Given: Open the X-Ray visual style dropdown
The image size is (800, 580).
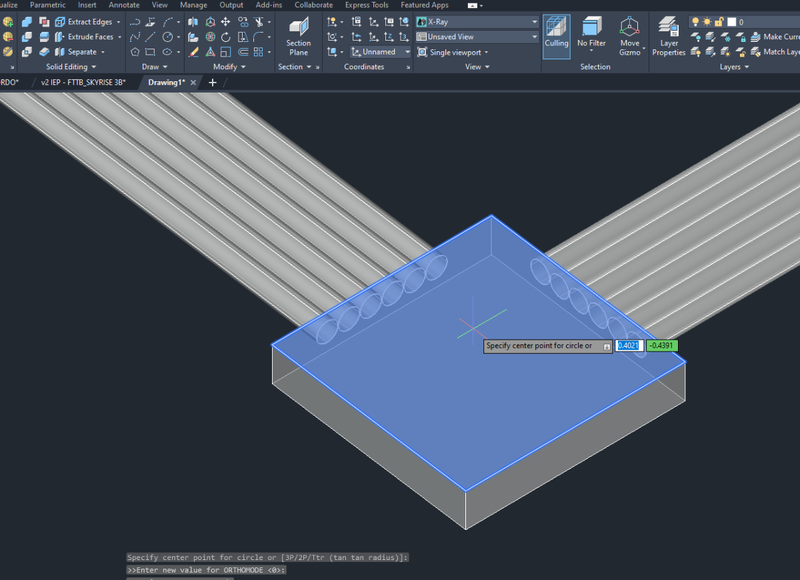Looking at the screenshot, I should click(477, 21).
